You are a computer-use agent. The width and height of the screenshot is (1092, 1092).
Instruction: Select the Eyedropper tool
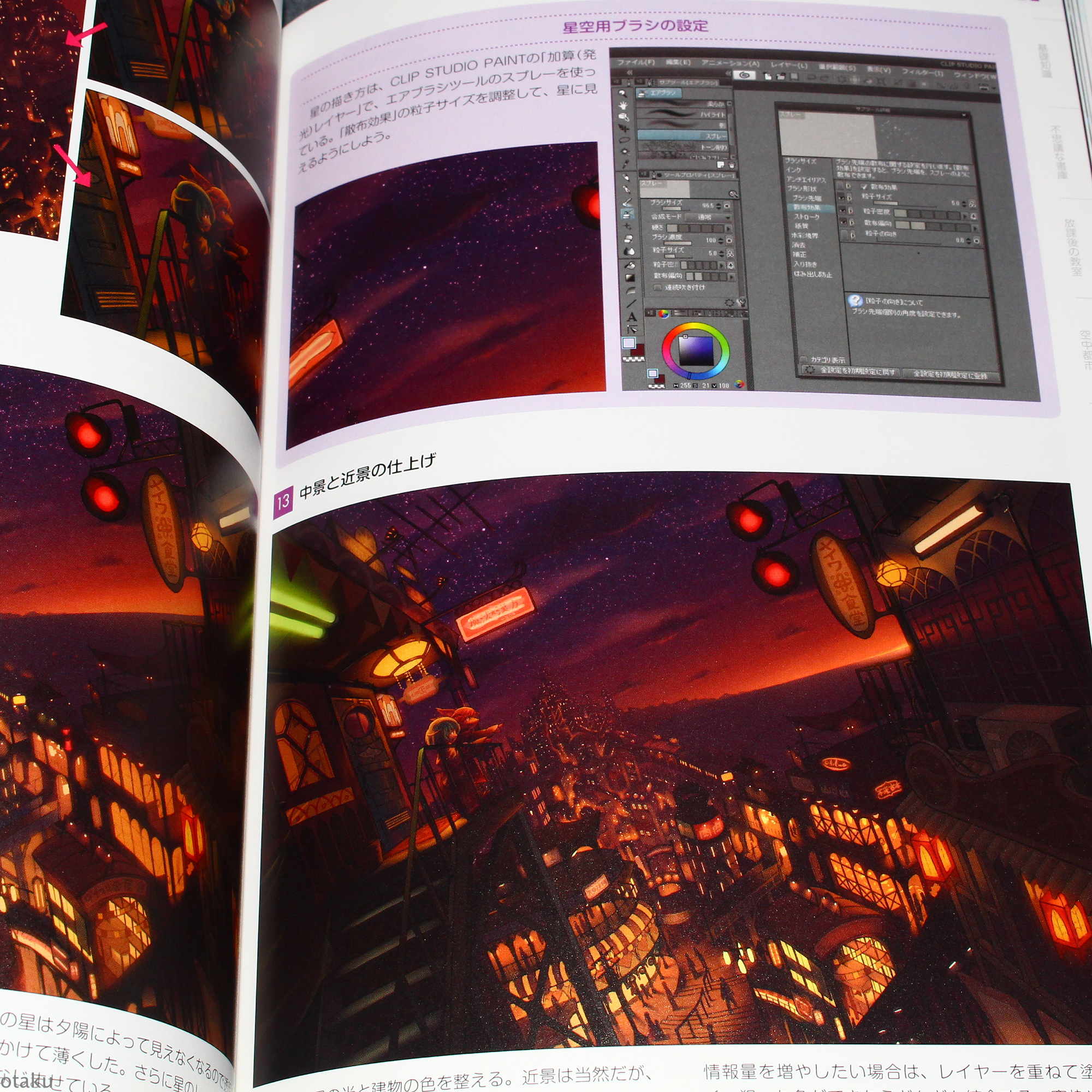point(625,164)
